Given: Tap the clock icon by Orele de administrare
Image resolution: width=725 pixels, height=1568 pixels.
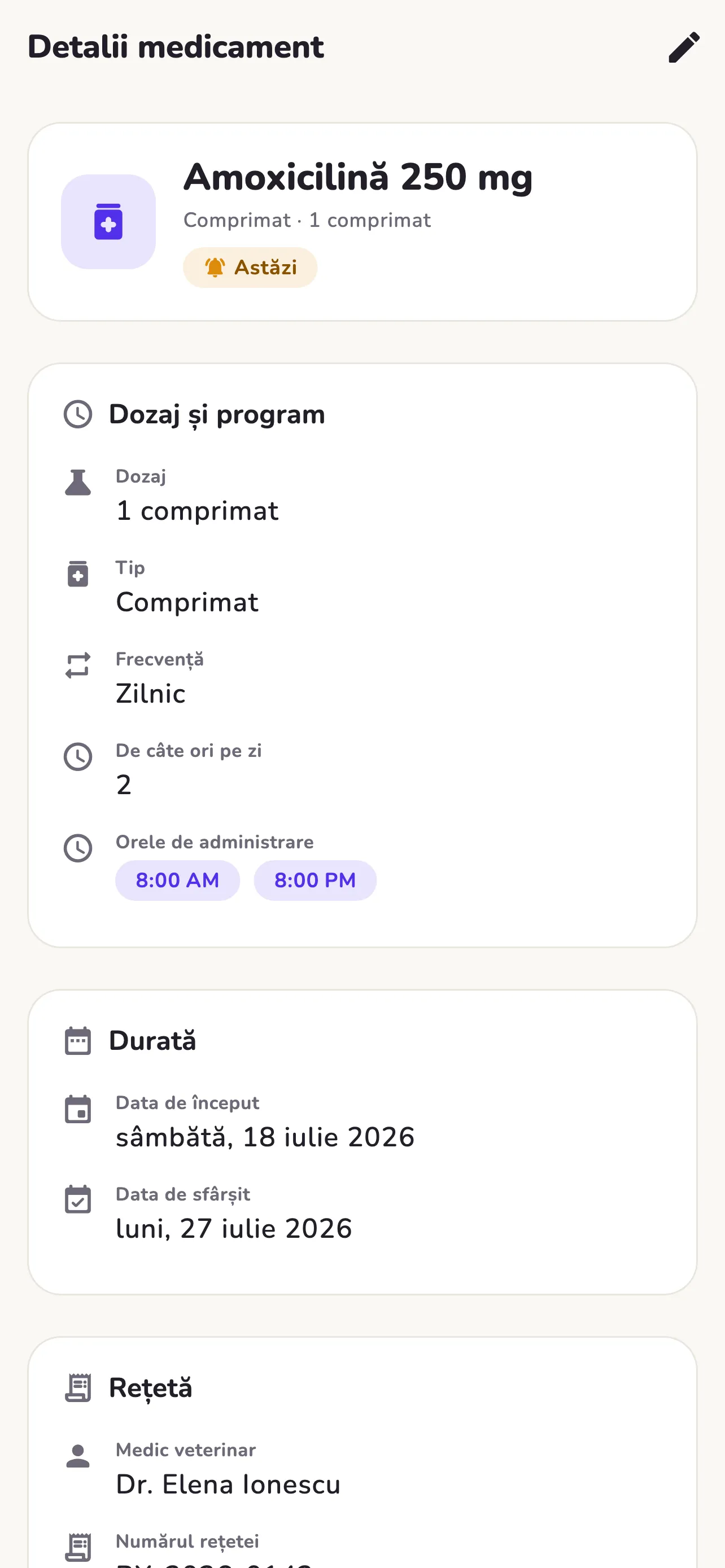Looking at the screenshot, I should tap(78, 848).
